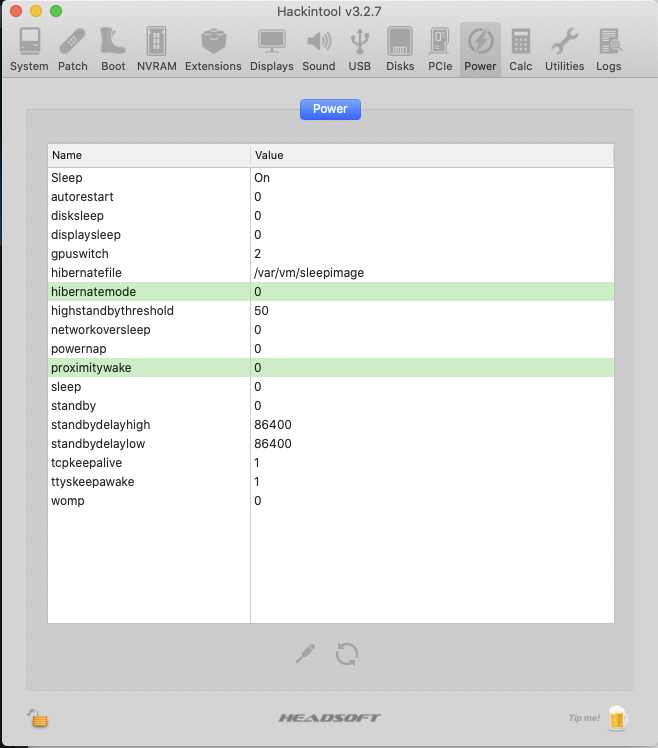The image size is (658, 748).
Task: Open the PCIe section
Action: pos(440,50)
